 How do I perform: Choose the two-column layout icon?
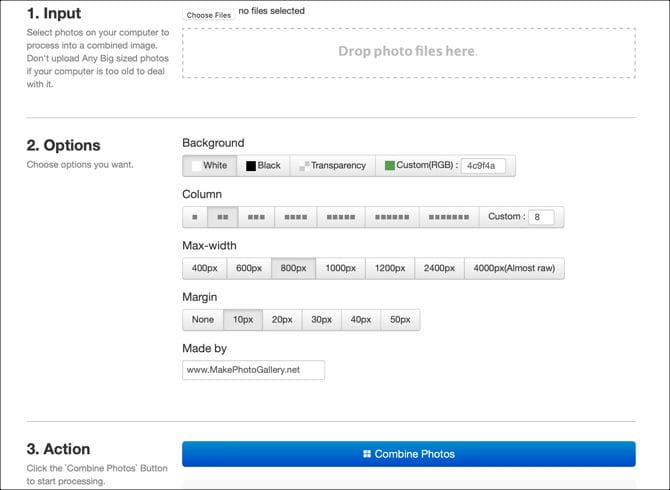[x=222, y=217]
